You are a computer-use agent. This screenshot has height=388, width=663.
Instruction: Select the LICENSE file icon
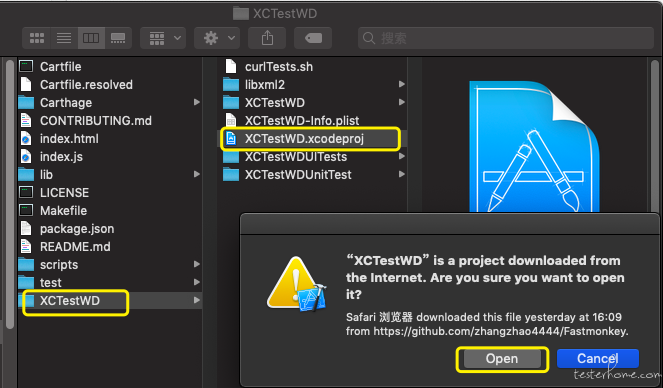coord(26,192)
